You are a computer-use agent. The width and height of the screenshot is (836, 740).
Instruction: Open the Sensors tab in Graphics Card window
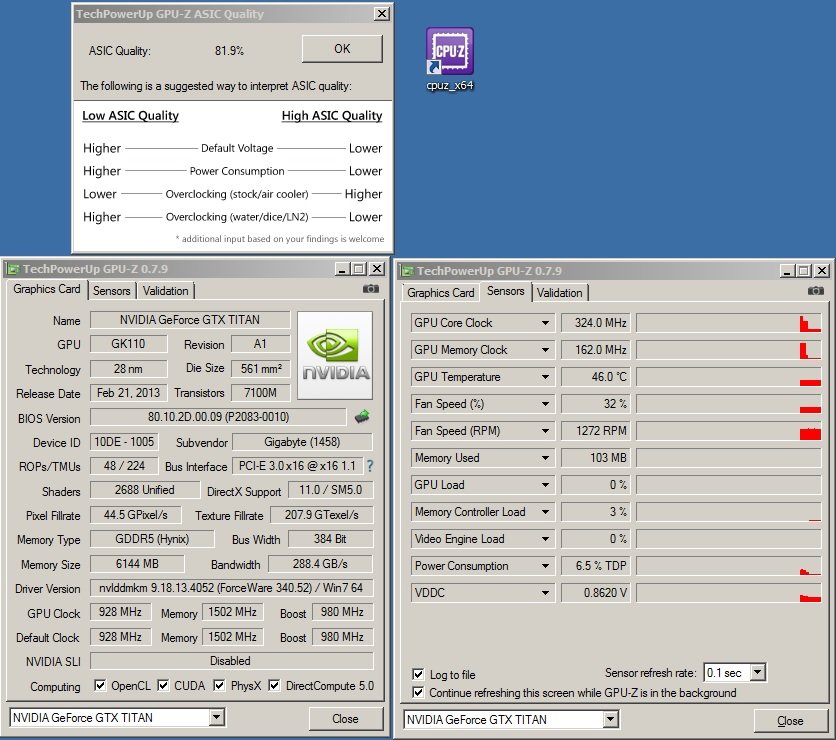[112, 290]
